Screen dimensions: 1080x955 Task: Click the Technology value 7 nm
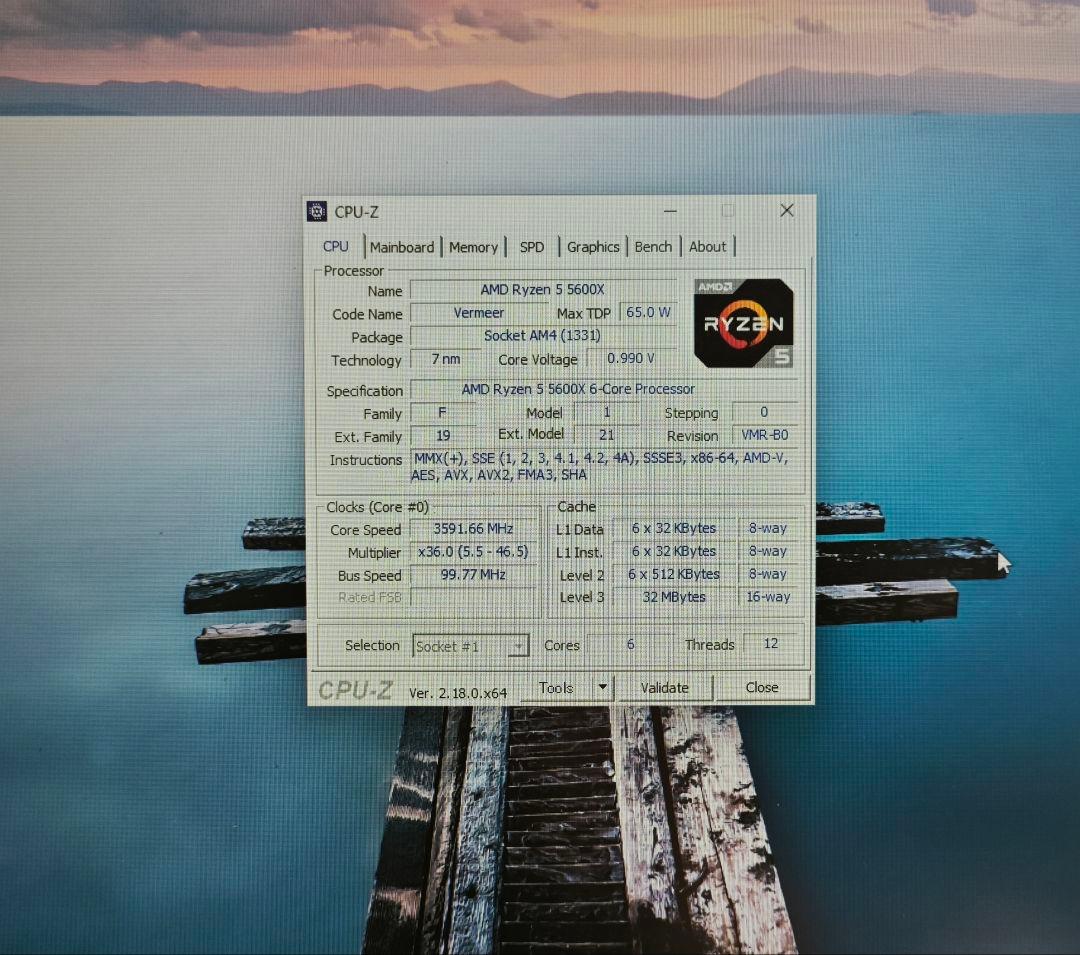446,359
